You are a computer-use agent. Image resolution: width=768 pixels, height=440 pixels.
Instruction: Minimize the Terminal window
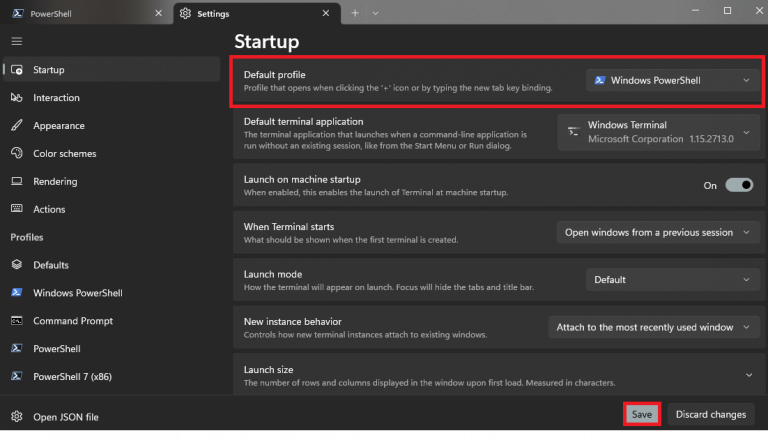click(x=695, y=10)
